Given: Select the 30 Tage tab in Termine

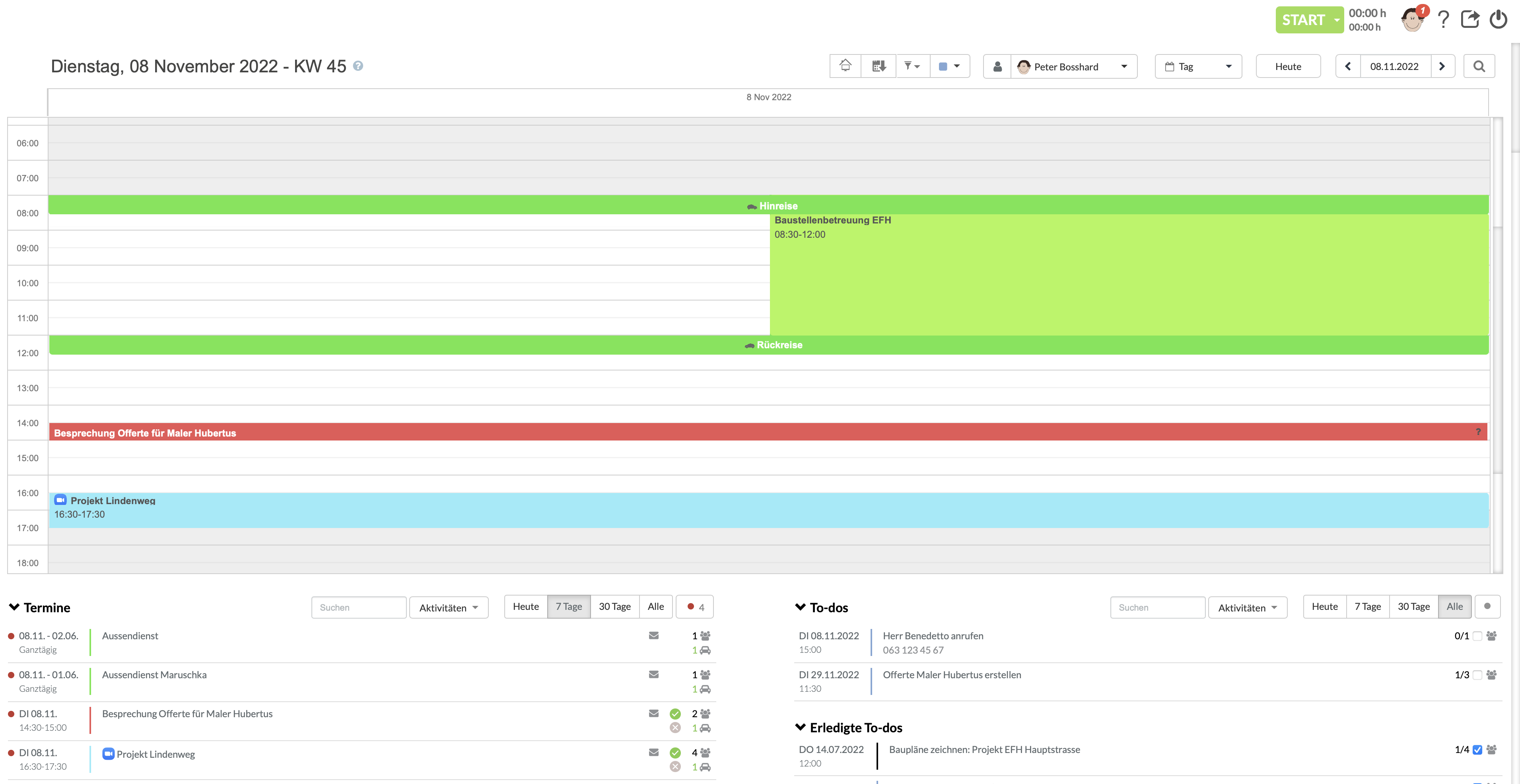Looking at the screenshot, I should click(614, 606).
